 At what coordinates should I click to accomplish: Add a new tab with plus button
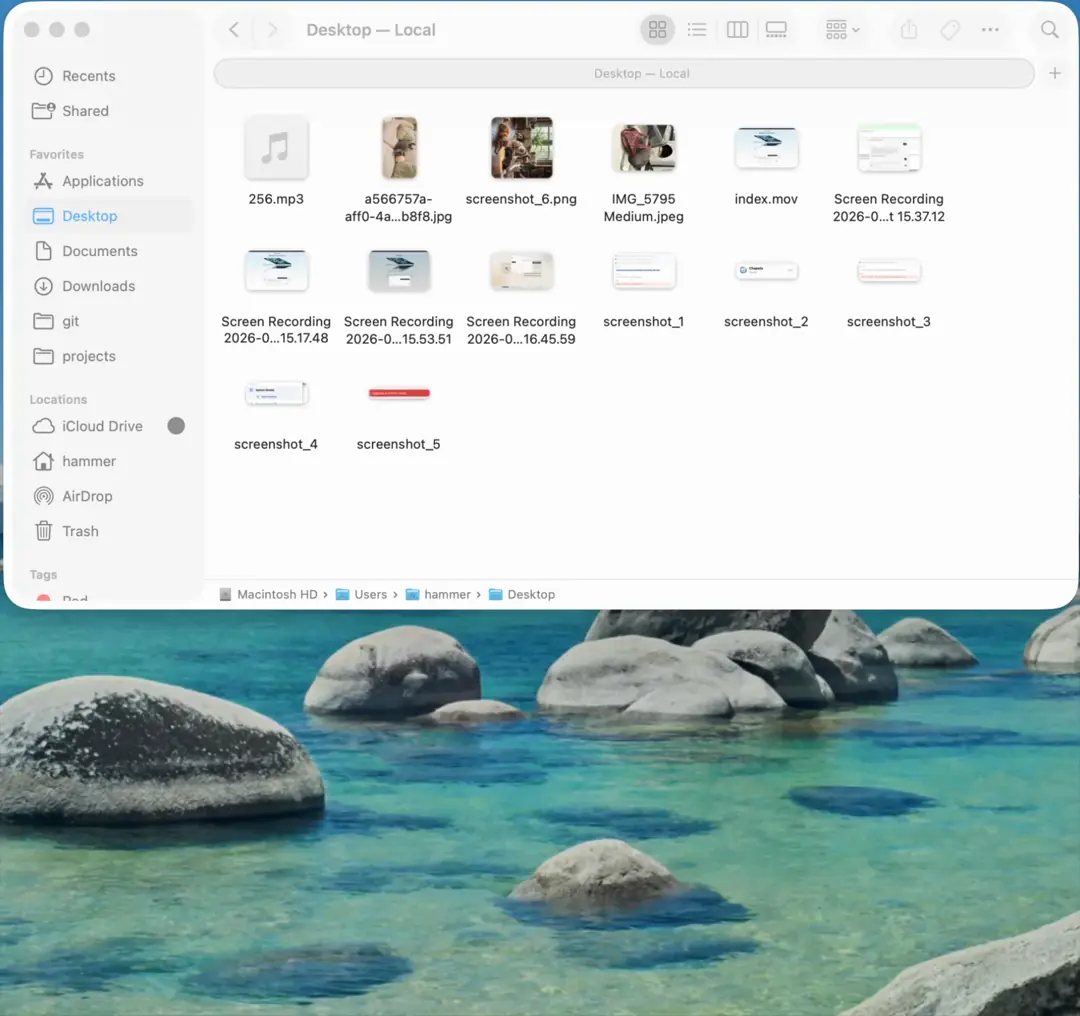coord(1055,73)
